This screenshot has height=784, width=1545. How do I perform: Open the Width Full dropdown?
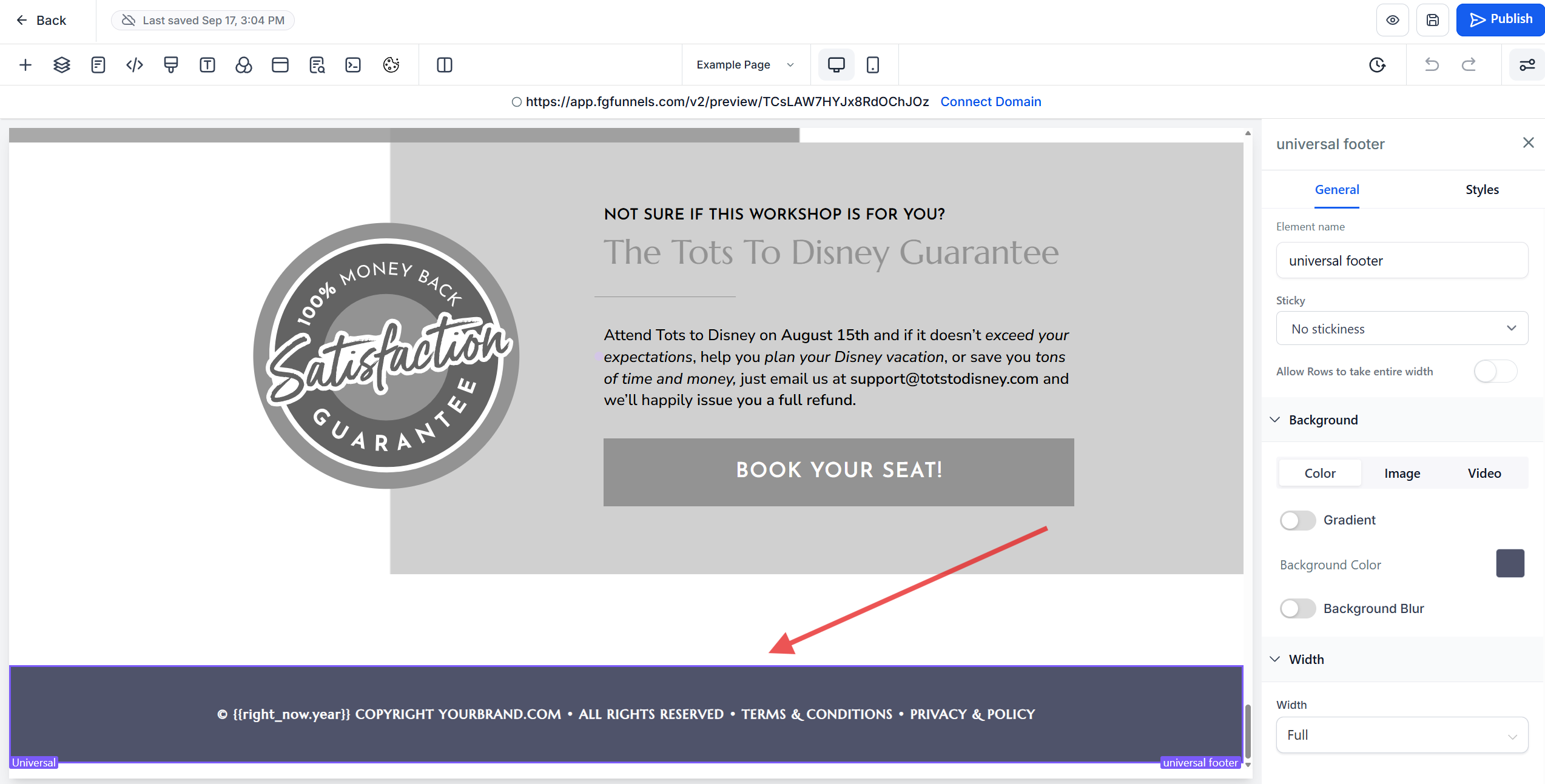1401,735
